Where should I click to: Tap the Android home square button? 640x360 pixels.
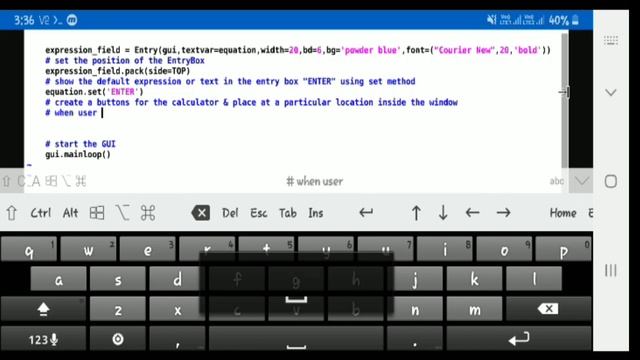coord(611,181)
